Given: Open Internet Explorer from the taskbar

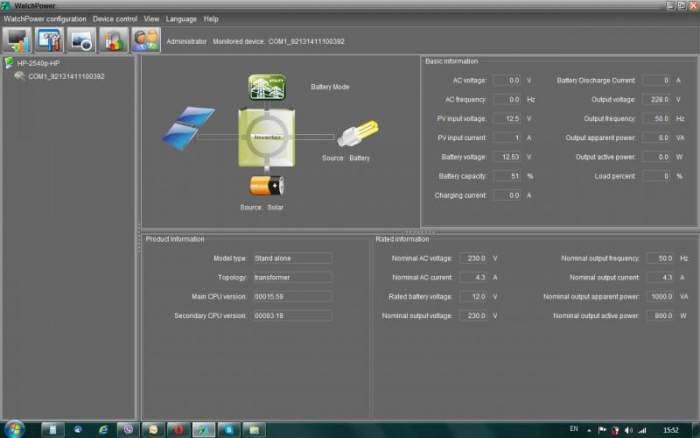Looking at the screenshot, I should [103, 430].
